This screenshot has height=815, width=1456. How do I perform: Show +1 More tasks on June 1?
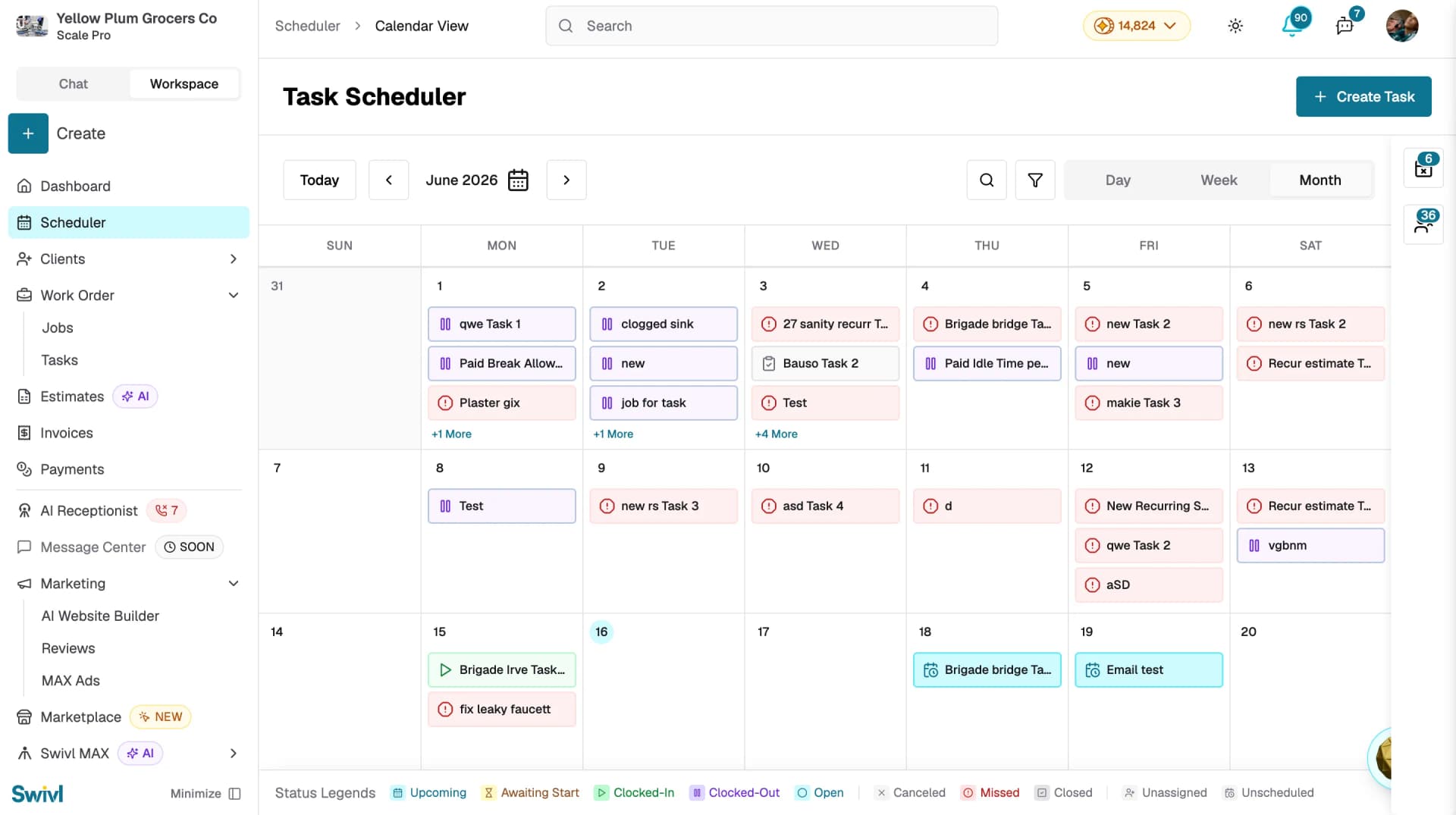point(451,434)
